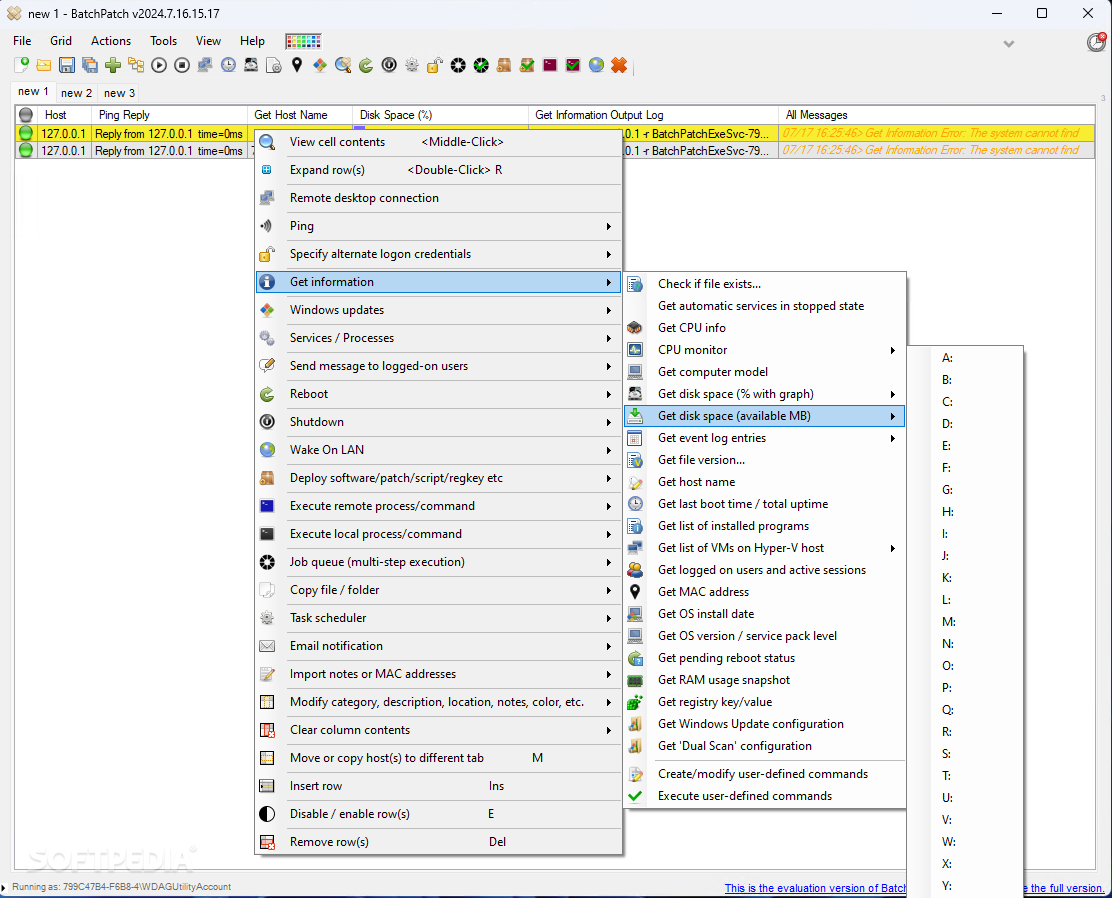This screenshot has height=898, width=1112.
Task: Expand the Services / Processes submenu
Action: click(x=438, y=338)
